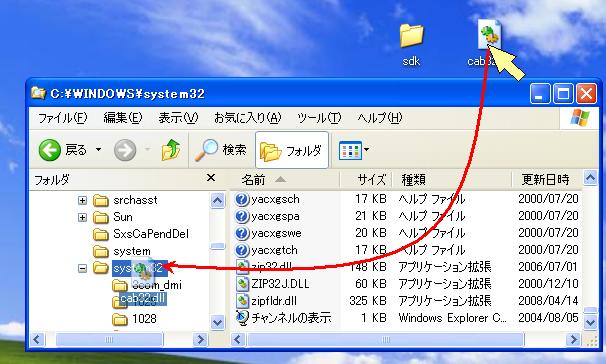The width and height of the screenshot is (606, 364).
Task: Expand the Sun folder node
Action: 82,217
